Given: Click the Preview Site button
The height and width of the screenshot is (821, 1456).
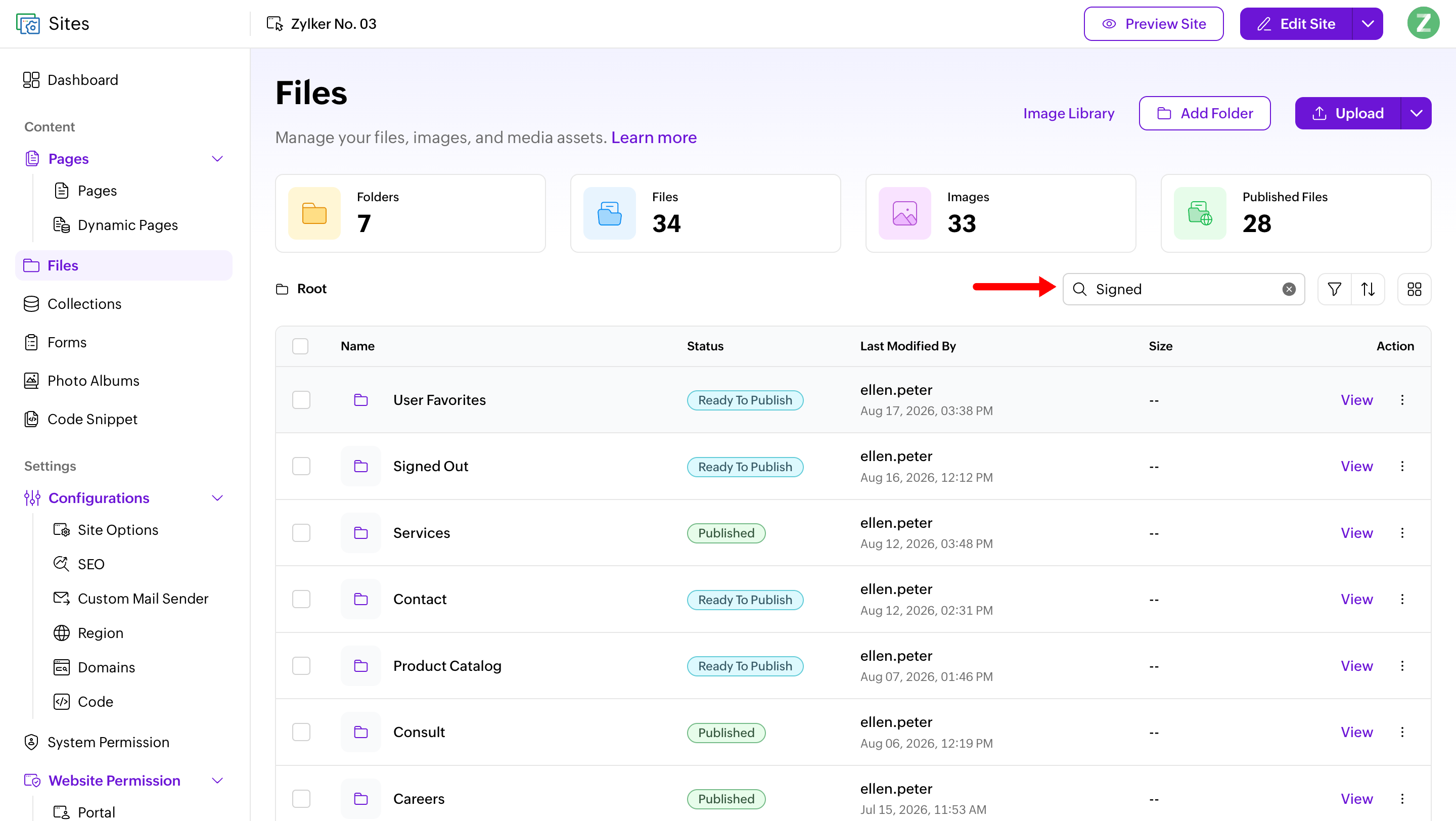Looking at the screenshot, I should coord(1154,24).
